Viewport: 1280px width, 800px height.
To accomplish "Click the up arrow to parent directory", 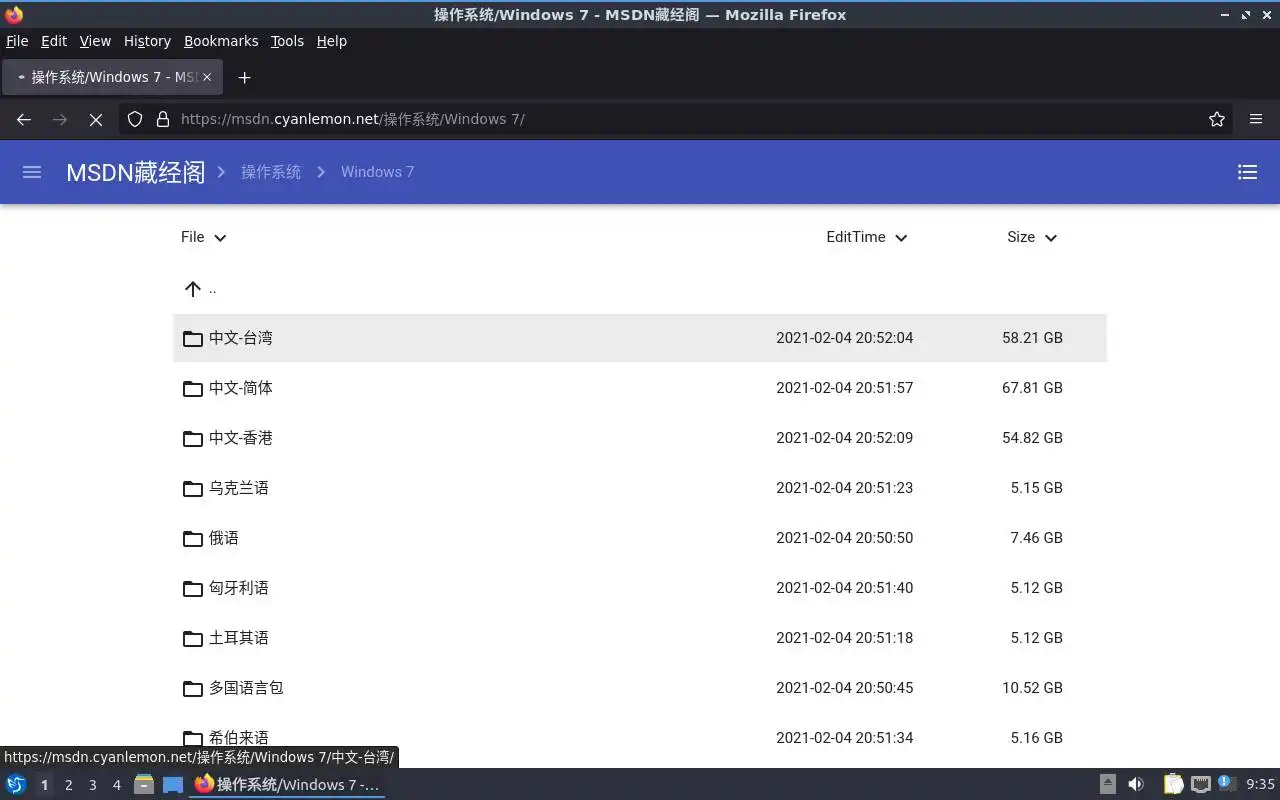I will click(193, 289).
